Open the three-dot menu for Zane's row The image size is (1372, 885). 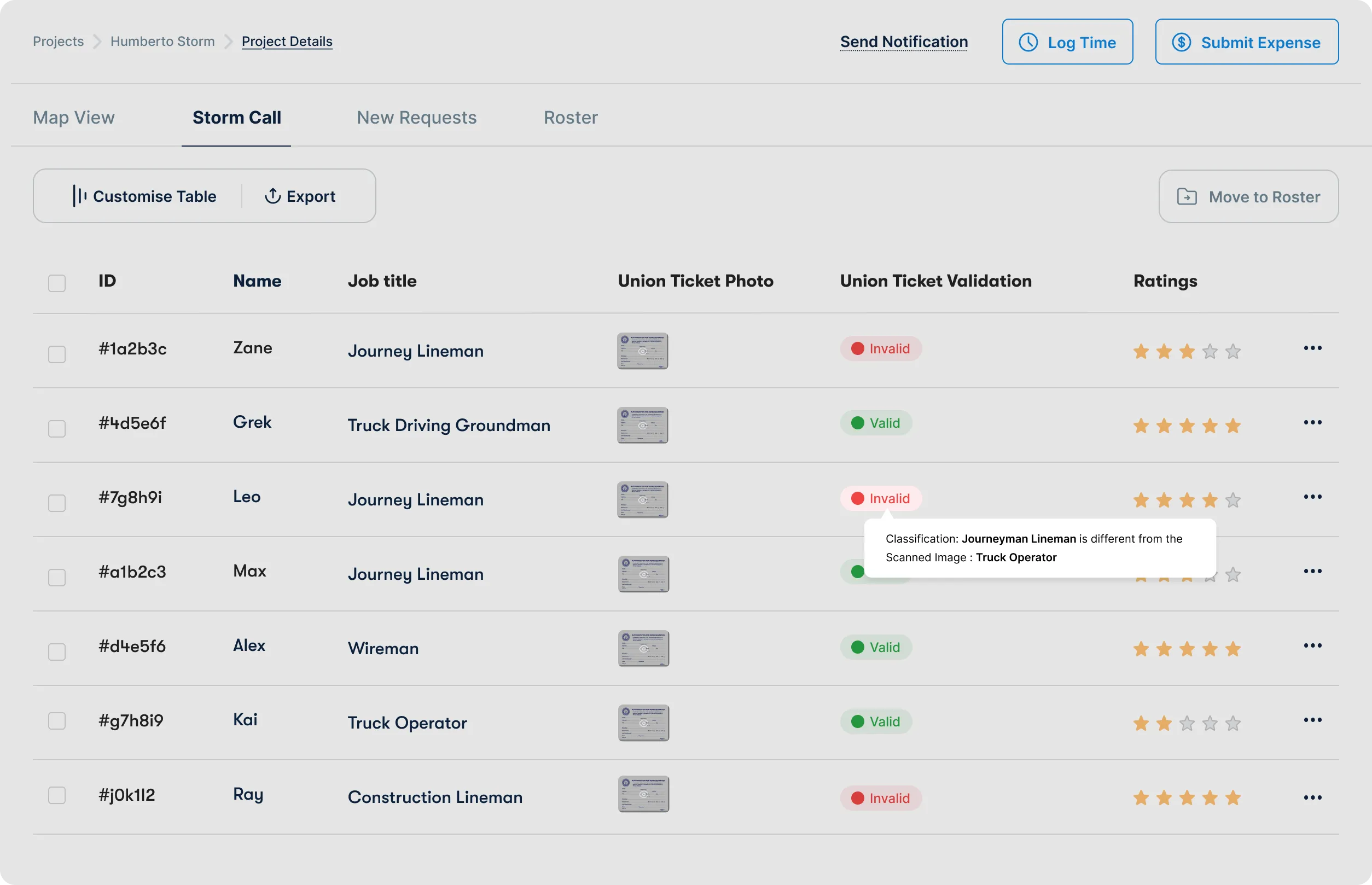click(1312, 348)
